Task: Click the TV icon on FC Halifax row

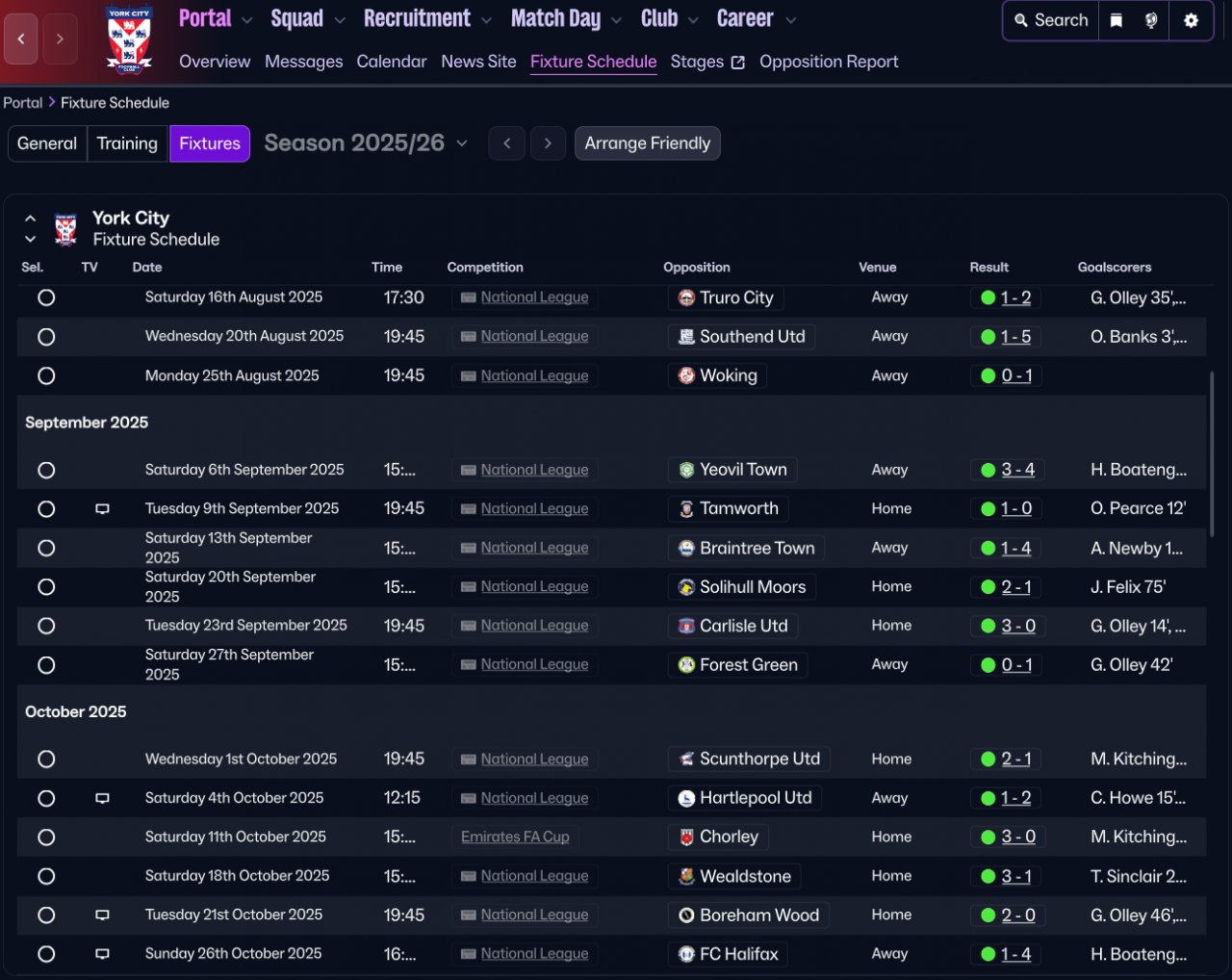Action: pos(102,954)
